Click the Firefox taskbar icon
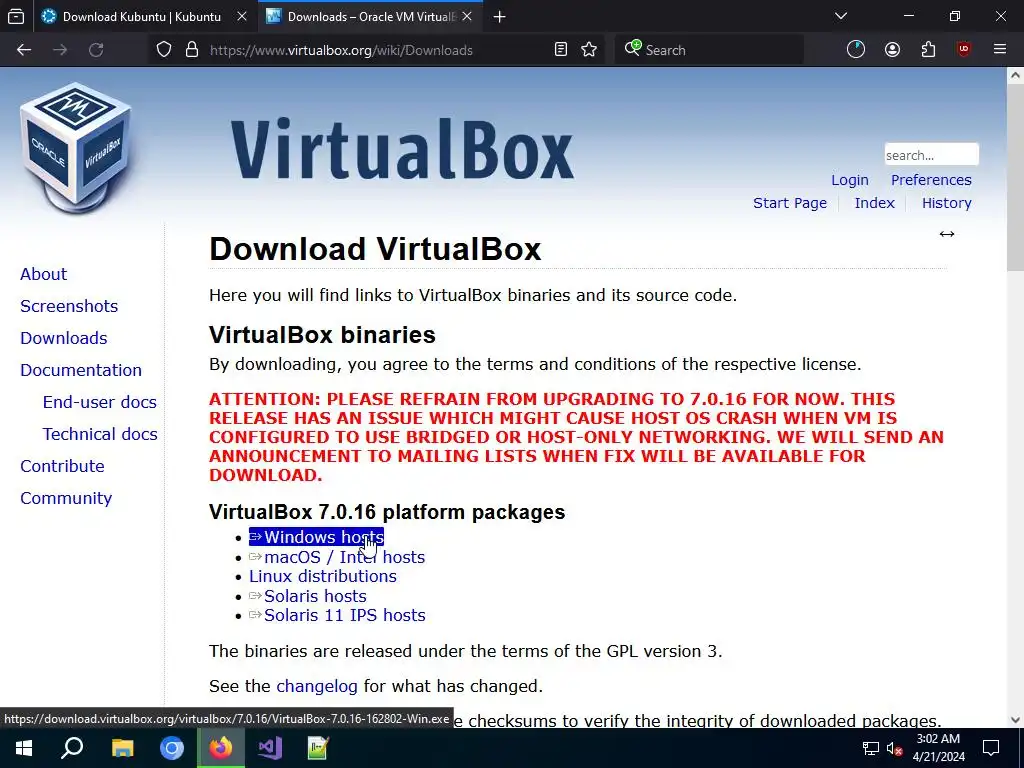This screenshot has height=768, width=1024. pyautogui.click(x=221, y=748)
